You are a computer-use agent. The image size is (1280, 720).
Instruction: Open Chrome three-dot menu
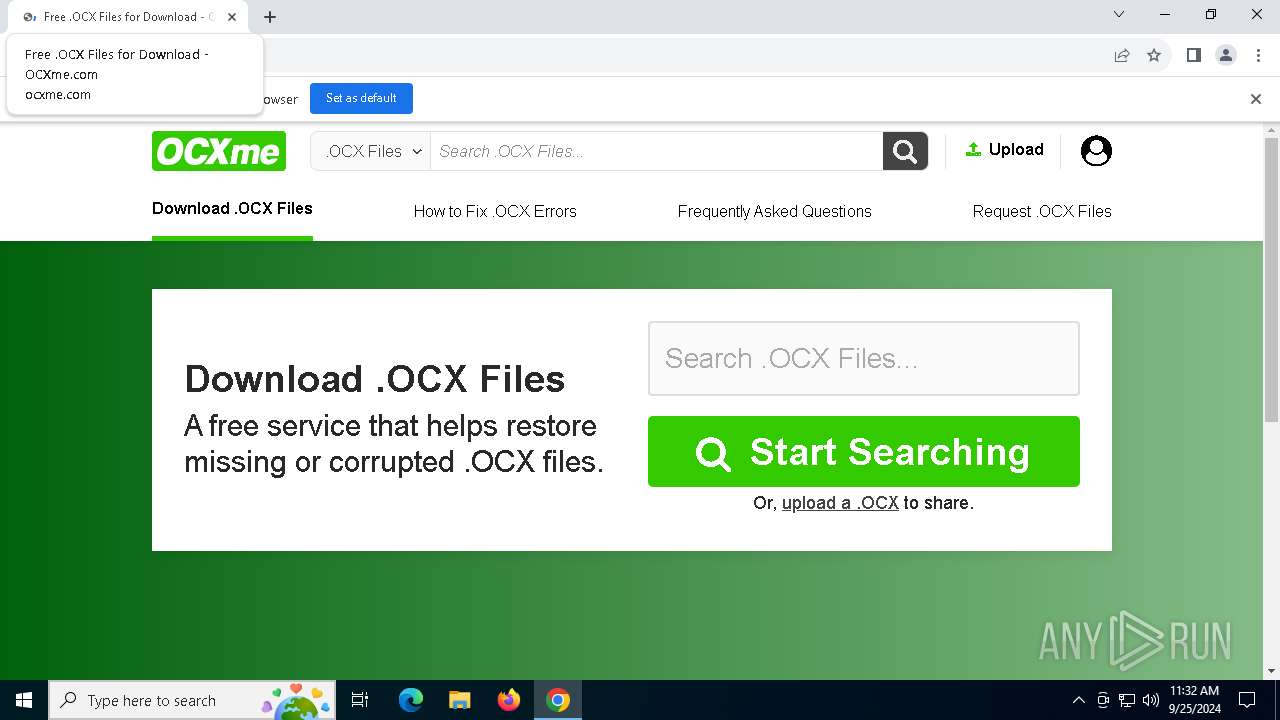pyautogui.click(x=1258, y=55)
